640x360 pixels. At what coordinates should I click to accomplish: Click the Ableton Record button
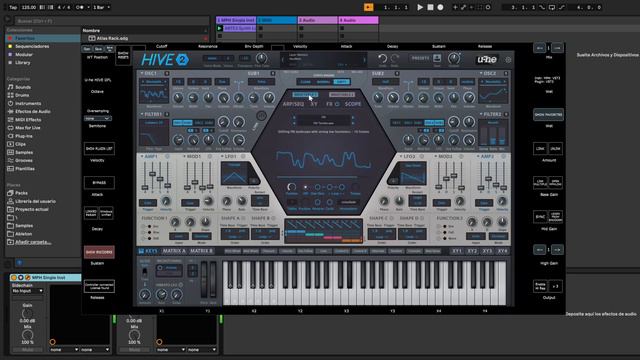[440, 7]
